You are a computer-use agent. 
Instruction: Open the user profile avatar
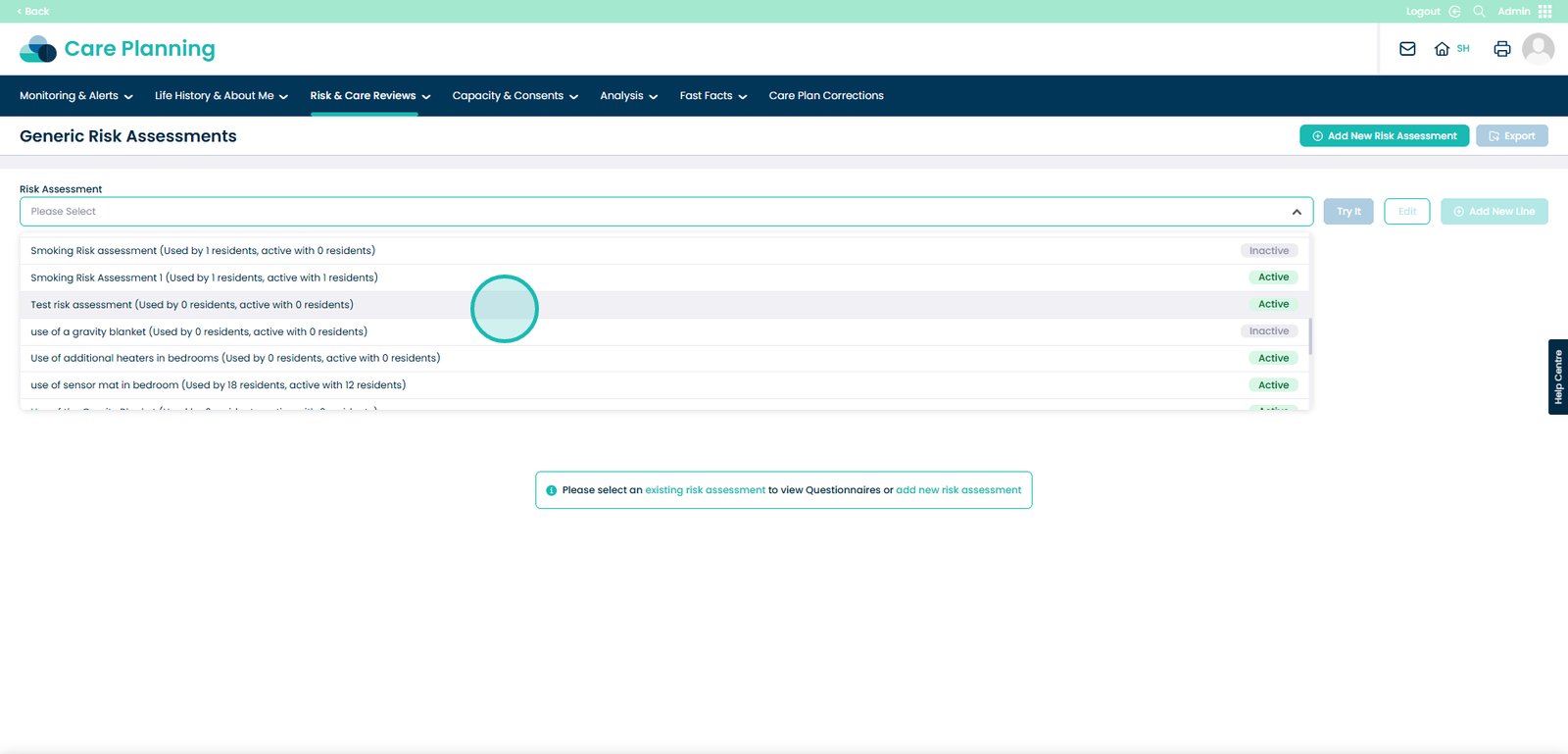point(1538,48)
